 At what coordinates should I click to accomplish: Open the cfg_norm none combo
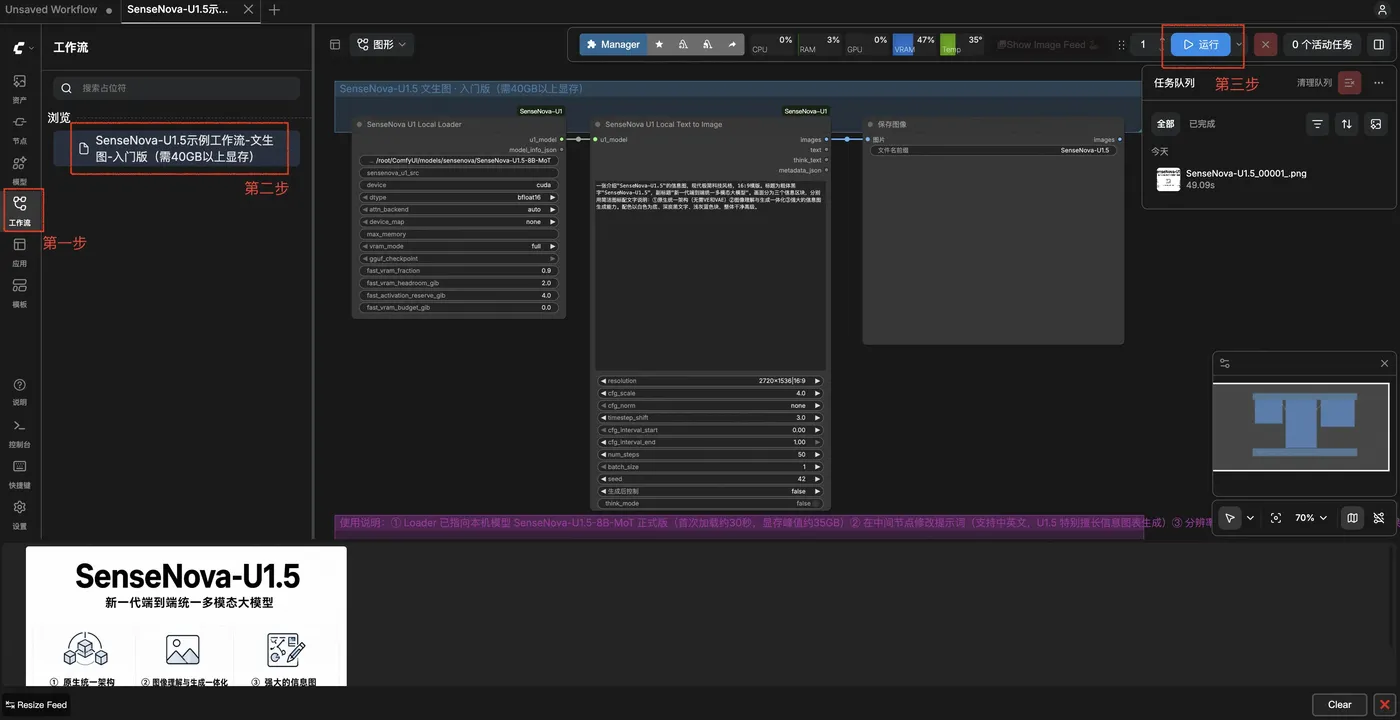pyautogui.click(x=710, y=406)
